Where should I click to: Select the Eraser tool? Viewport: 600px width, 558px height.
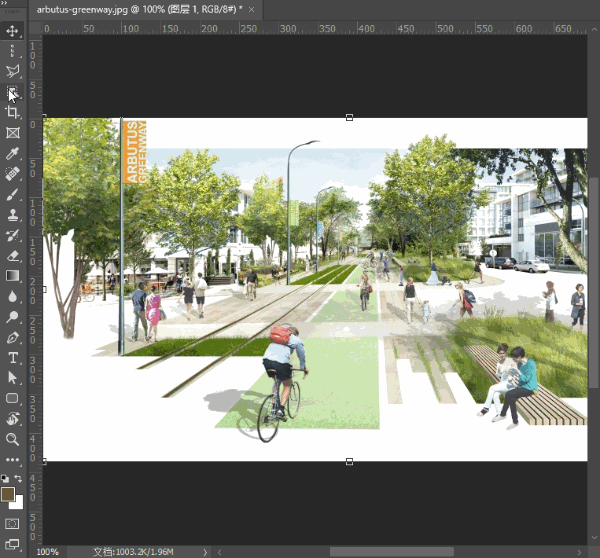(12, 256)
